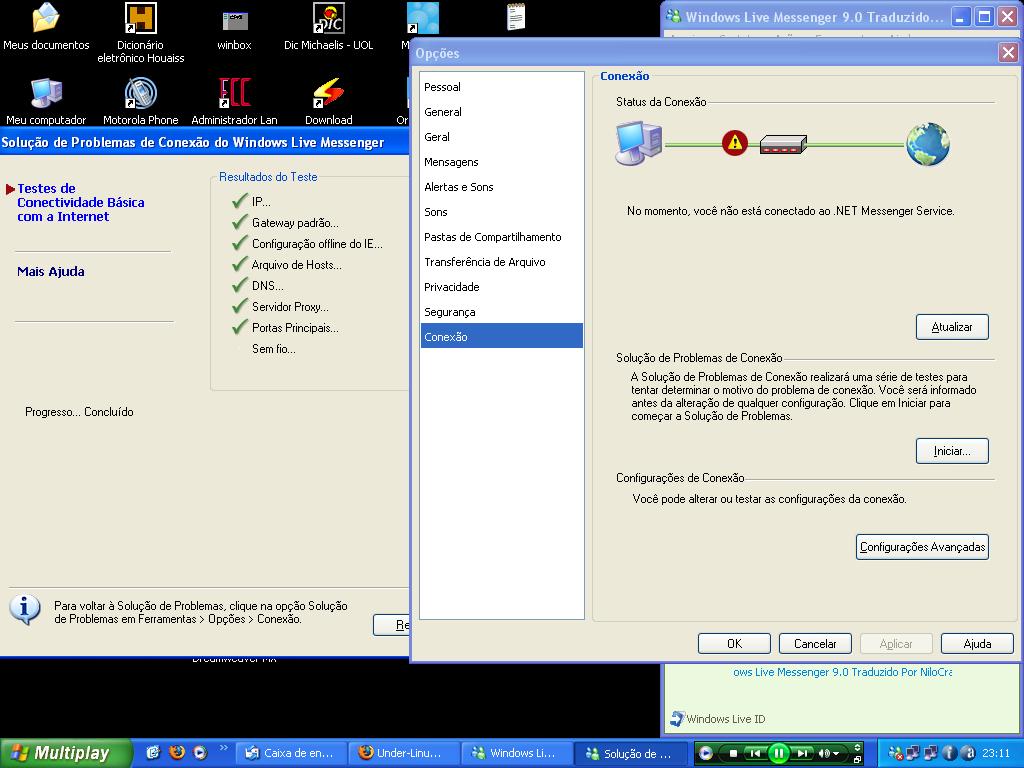Stop playback in taskbar media player
Screen dimensions: 1024x768
(733, 754)
